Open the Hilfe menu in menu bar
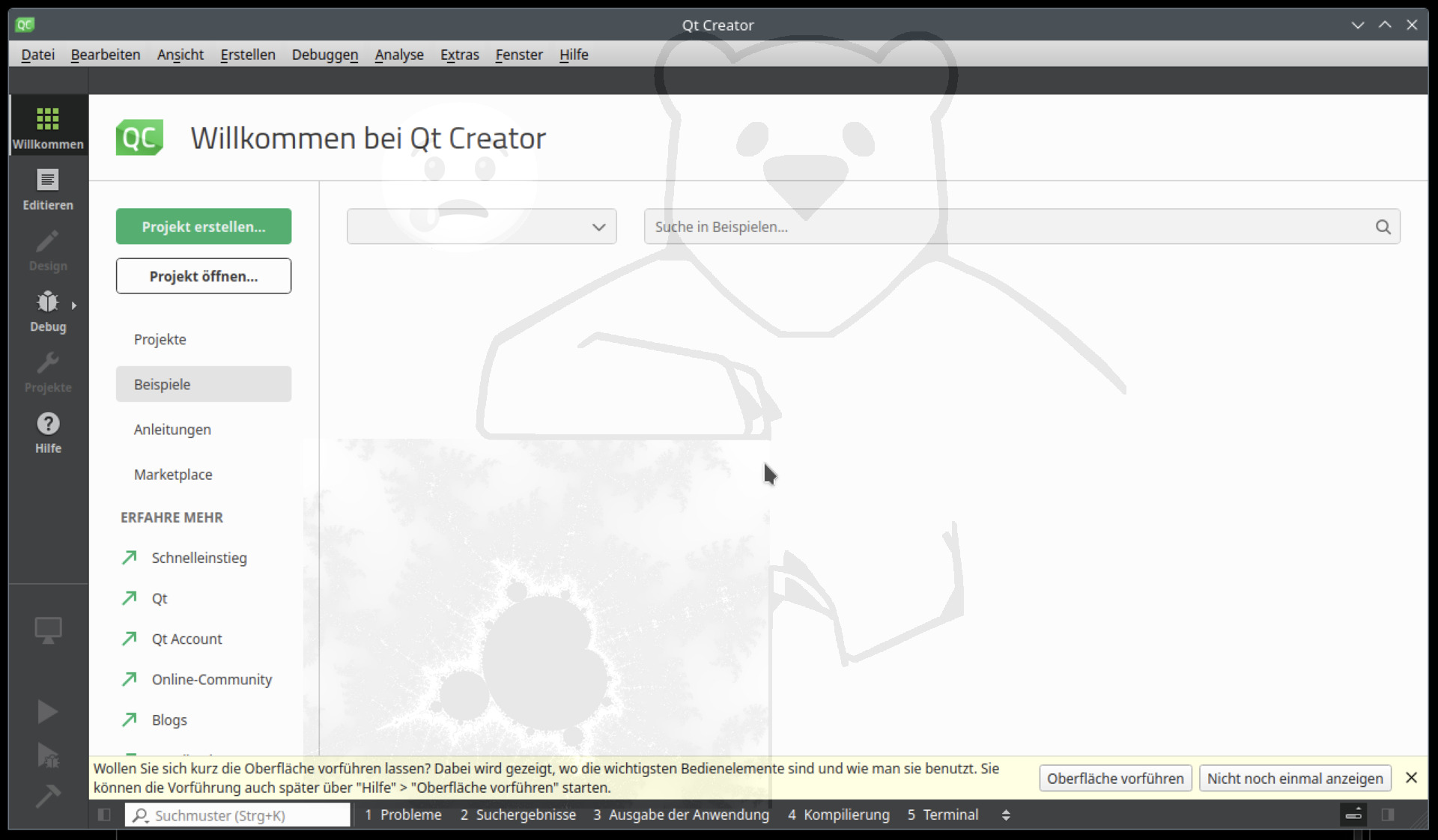This screenshot has height=840, width=1438. (x=574, y=55)
